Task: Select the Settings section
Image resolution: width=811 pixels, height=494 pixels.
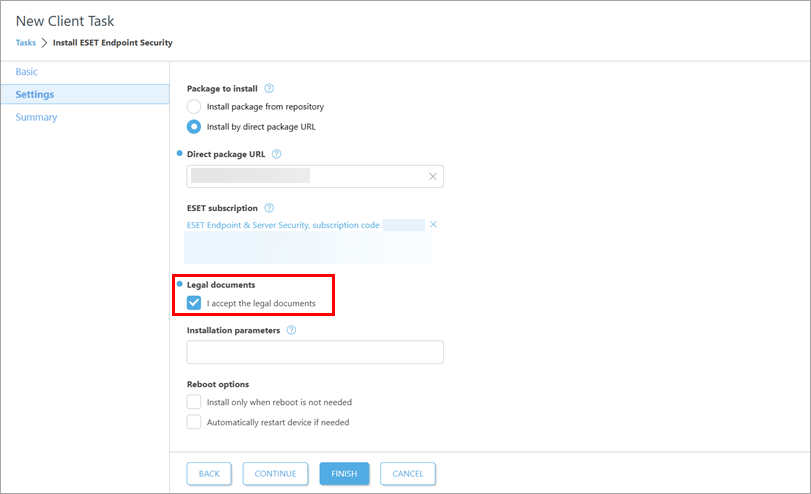Action: [35, 95]
